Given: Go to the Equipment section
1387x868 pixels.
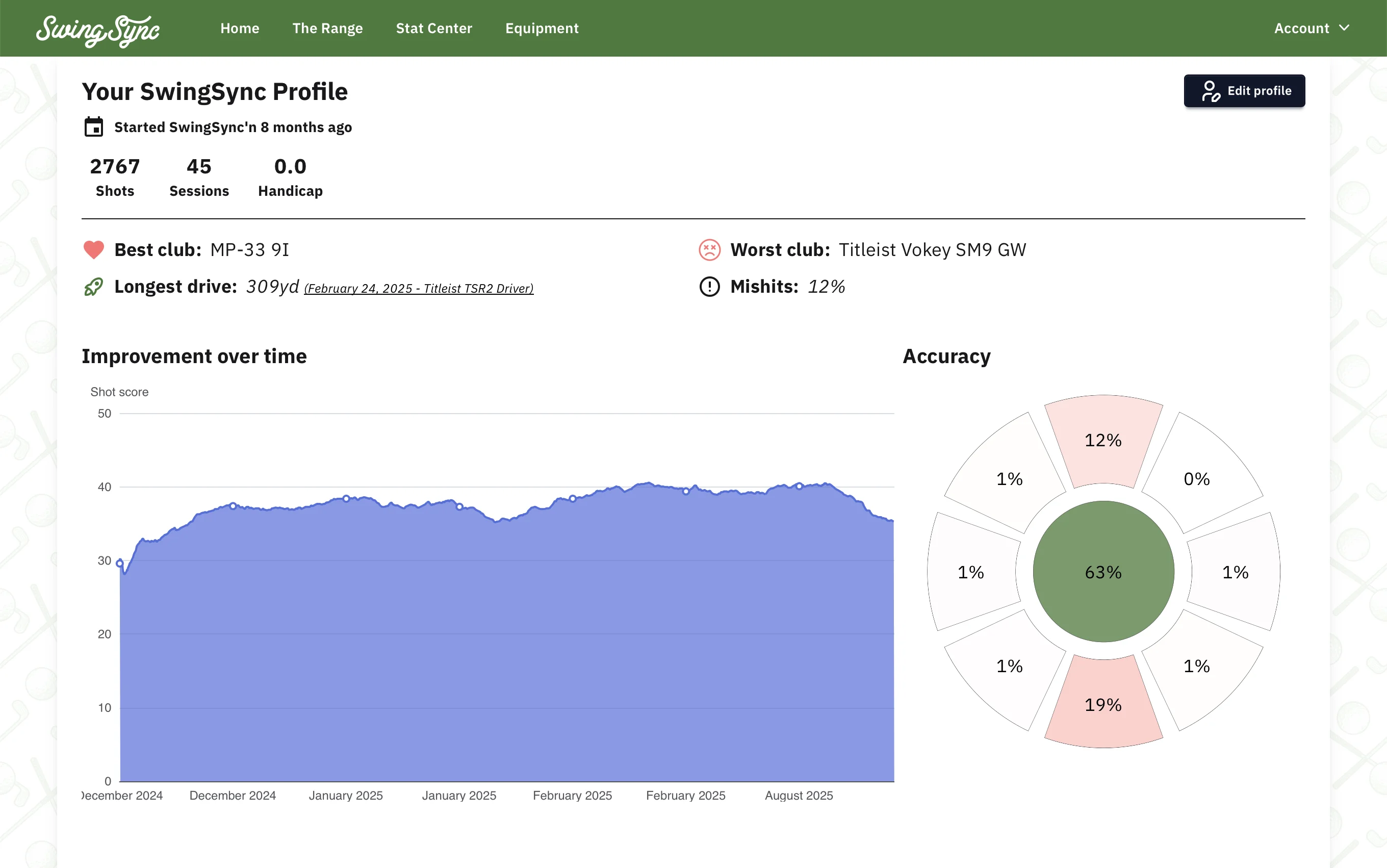Looking at the screenshot, I should point(541,28).
